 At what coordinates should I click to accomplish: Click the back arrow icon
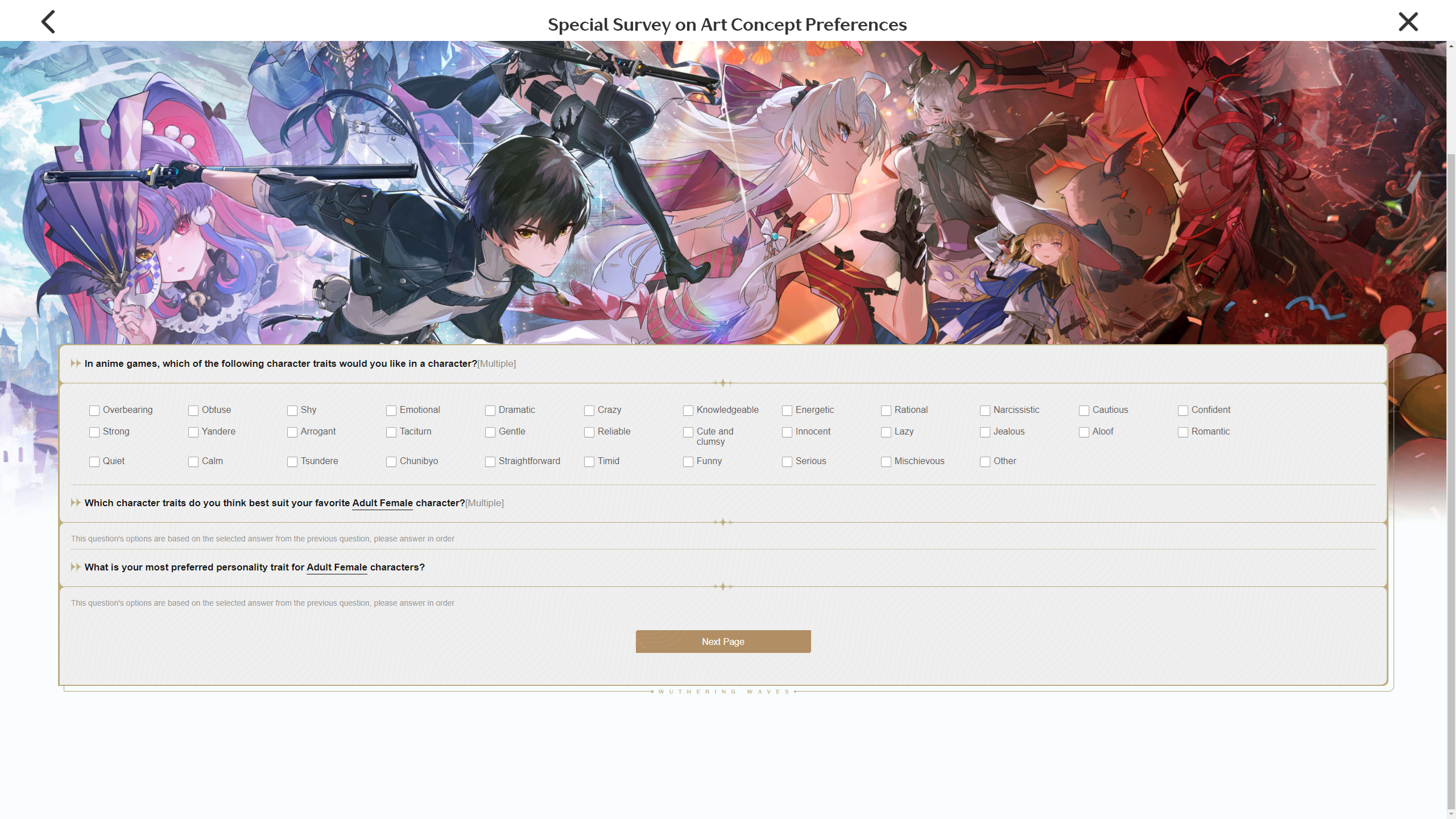click(48, 22)
